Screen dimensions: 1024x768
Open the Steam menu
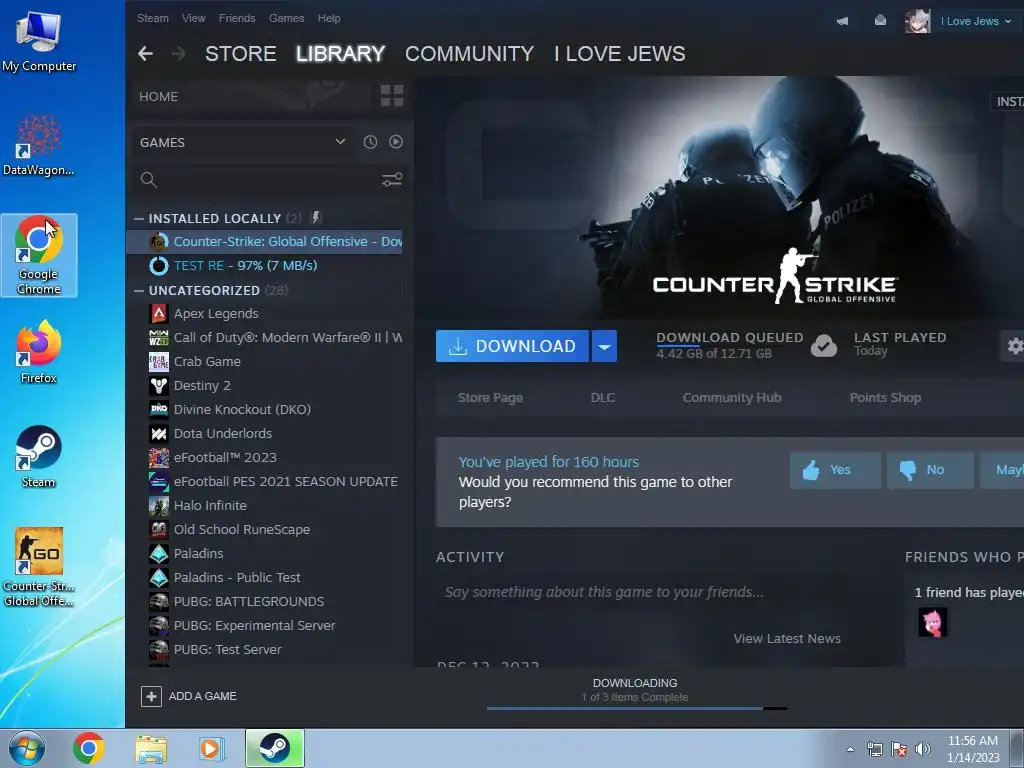(x=153, y=18)
